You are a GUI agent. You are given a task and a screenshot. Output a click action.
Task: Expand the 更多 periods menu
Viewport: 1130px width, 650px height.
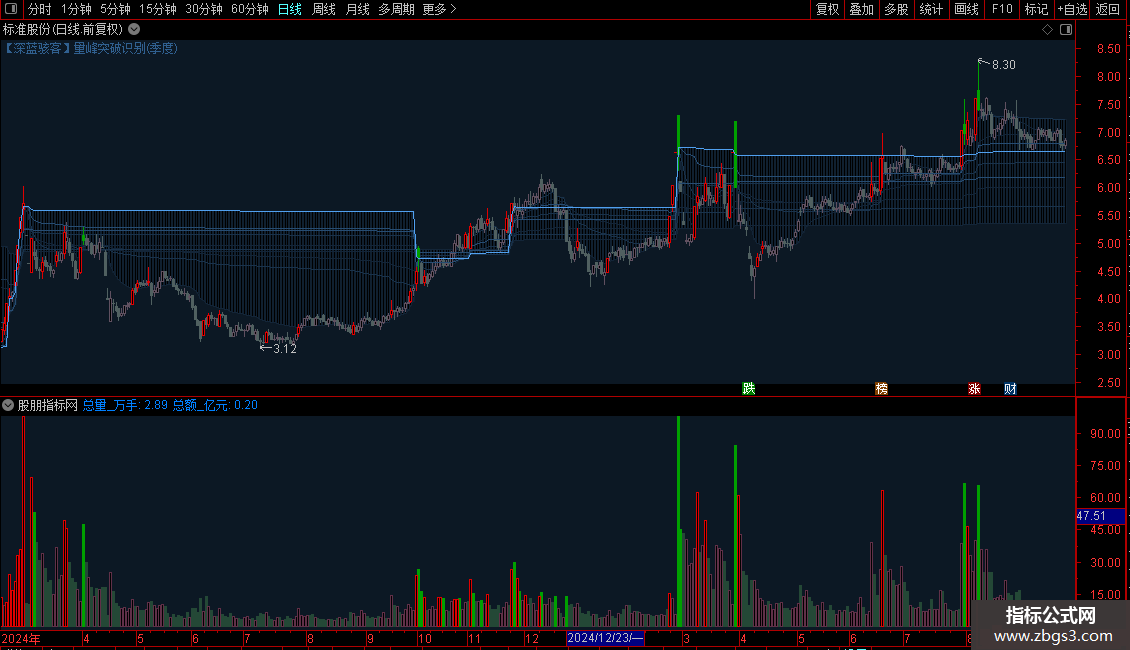tap(439, 9)
